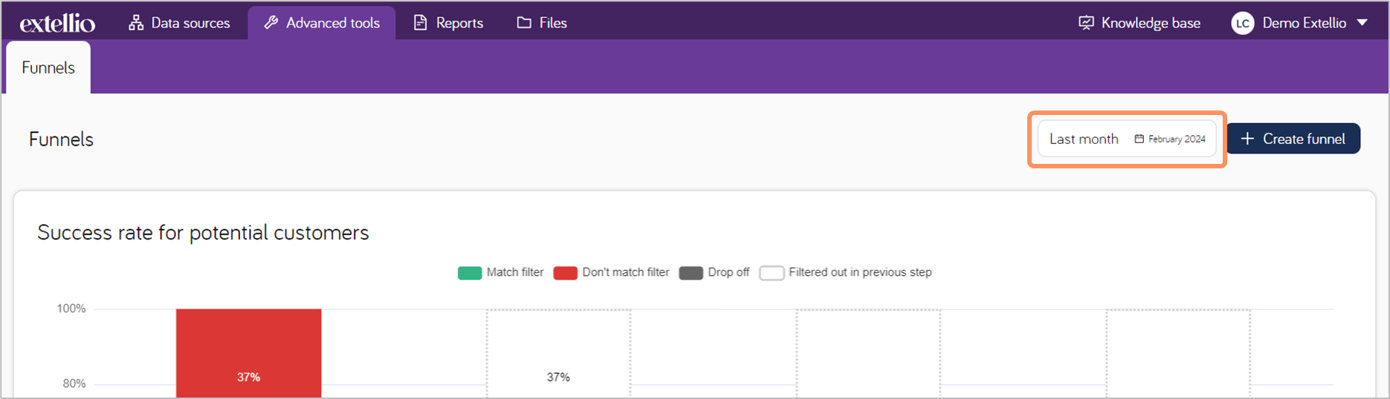Toggle the Drop off legend entry
Image resolution: width=1390 pixels, height=399 pixels.
pos(714,272)
